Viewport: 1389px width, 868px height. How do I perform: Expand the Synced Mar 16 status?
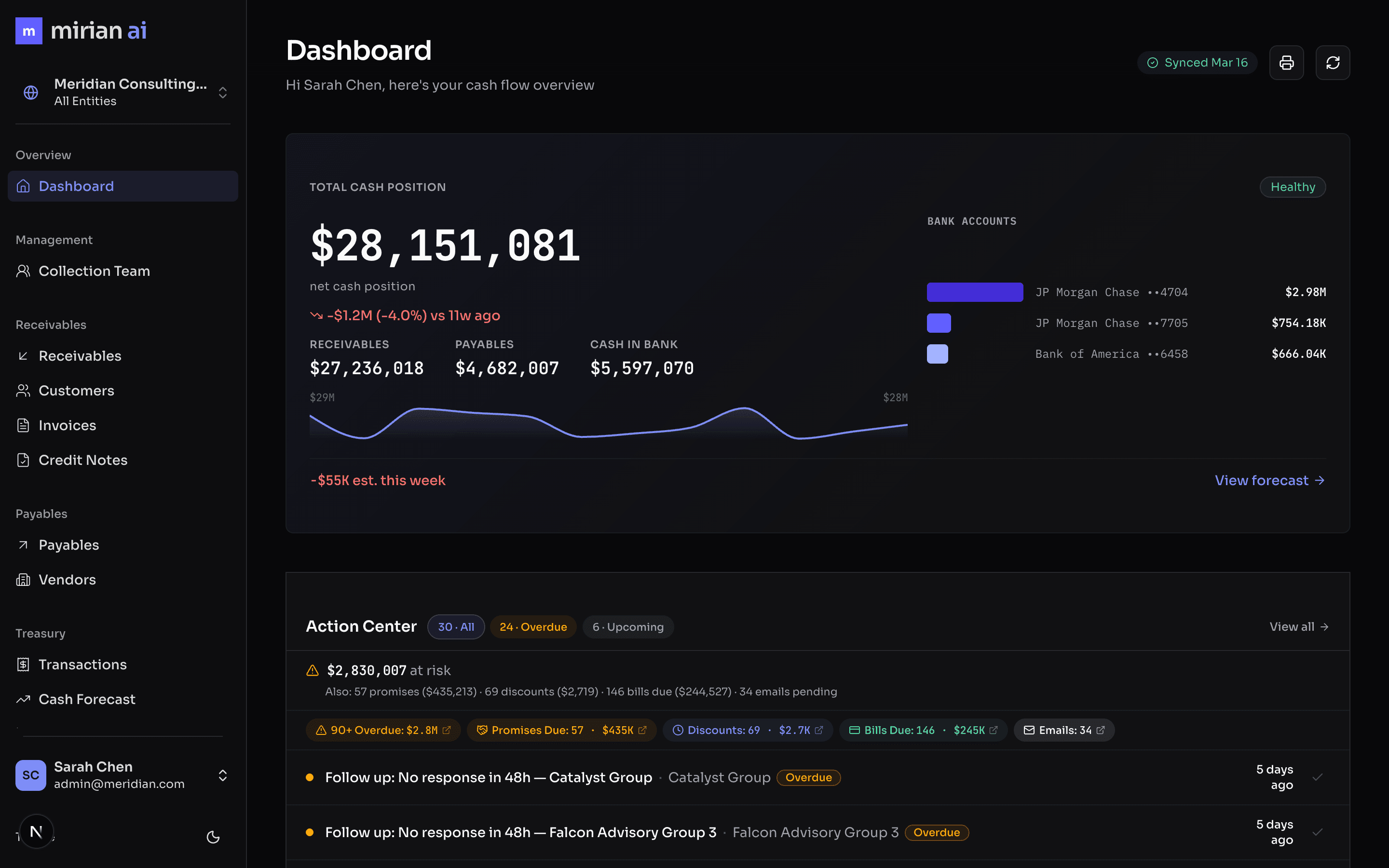[x=1198, y=62]
